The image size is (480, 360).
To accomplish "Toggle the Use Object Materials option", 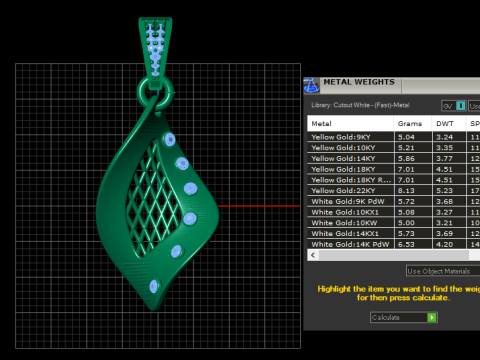I will pos(443,271).
